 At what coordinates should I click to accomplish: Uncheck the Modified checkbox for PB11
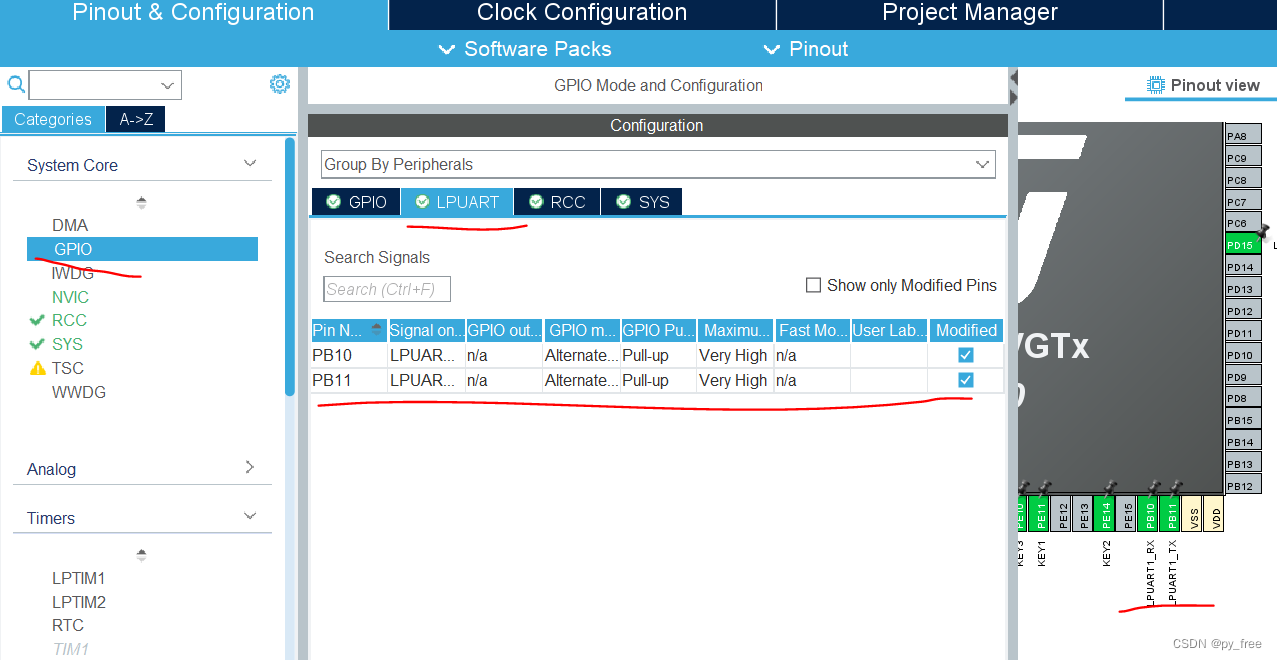click(x=964, y=379)
